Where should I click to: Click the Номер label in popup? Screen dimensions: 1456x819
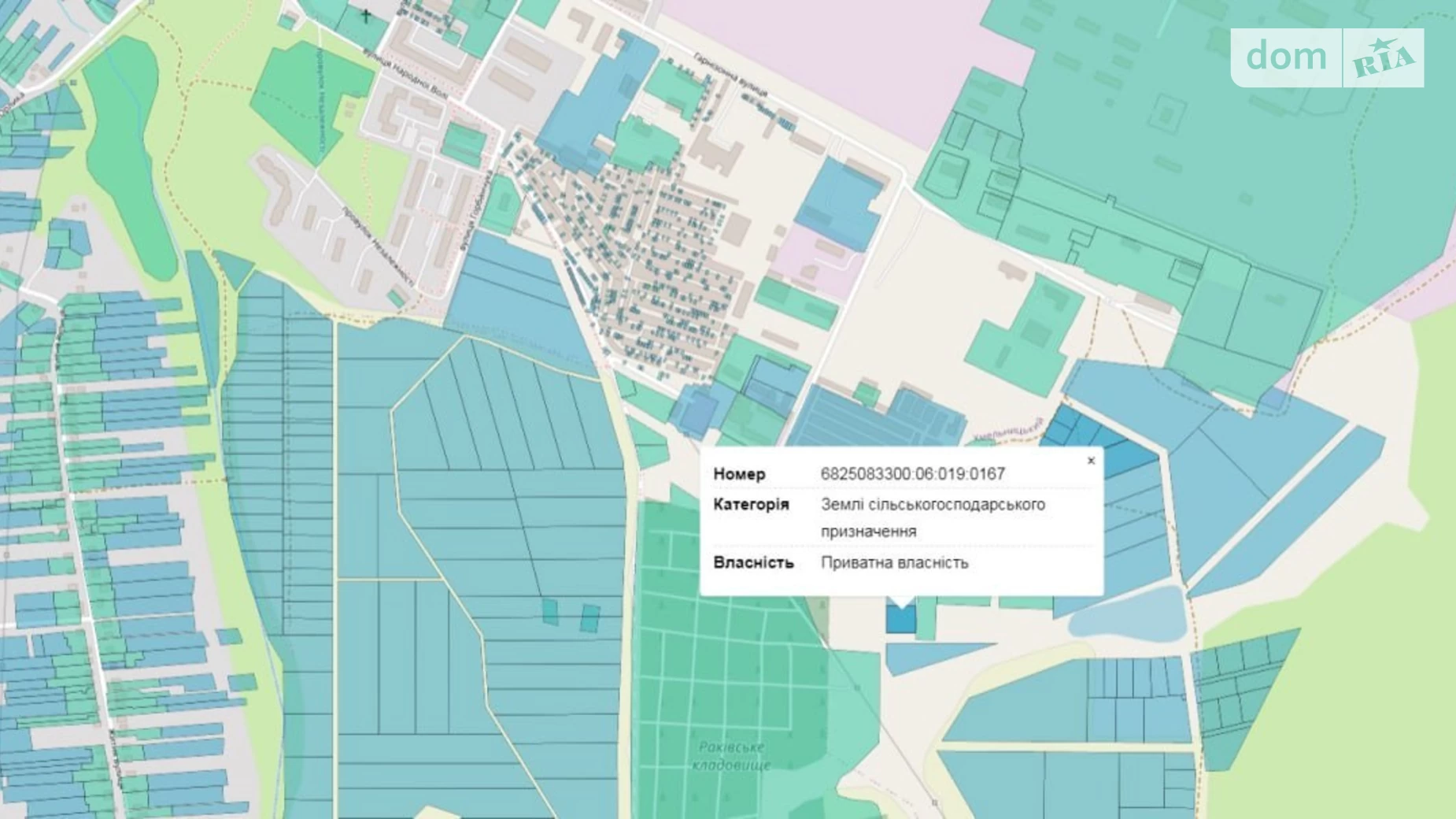[739, 474]
